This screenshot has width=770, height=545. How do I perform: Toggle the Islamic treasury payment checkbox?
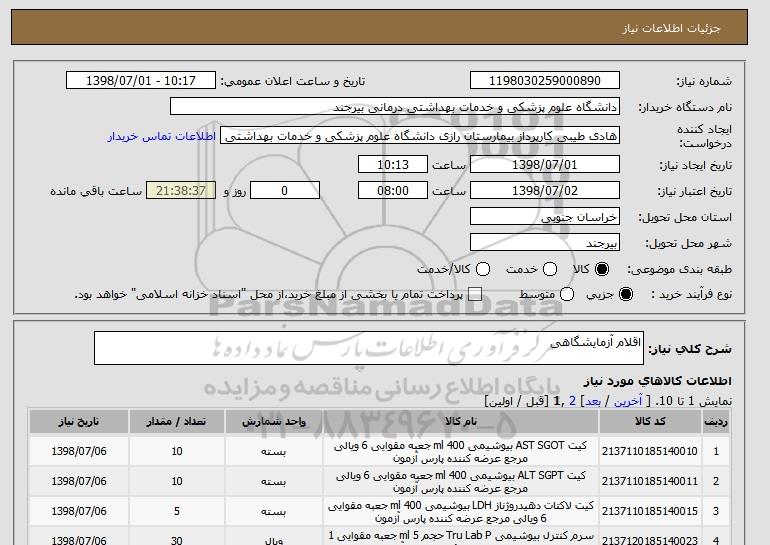(x=475, y=294)
